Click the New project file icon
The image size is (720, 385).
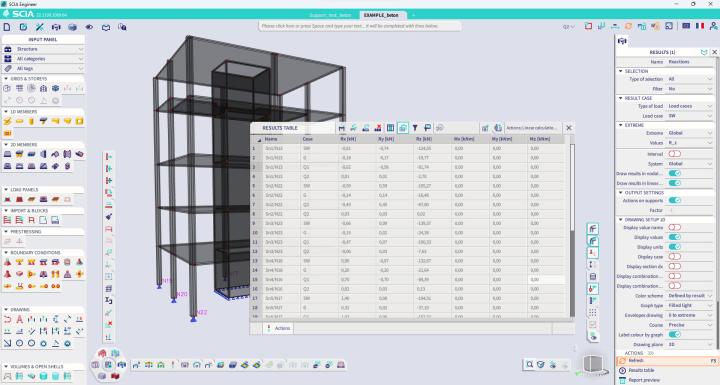tap(7, 27)
